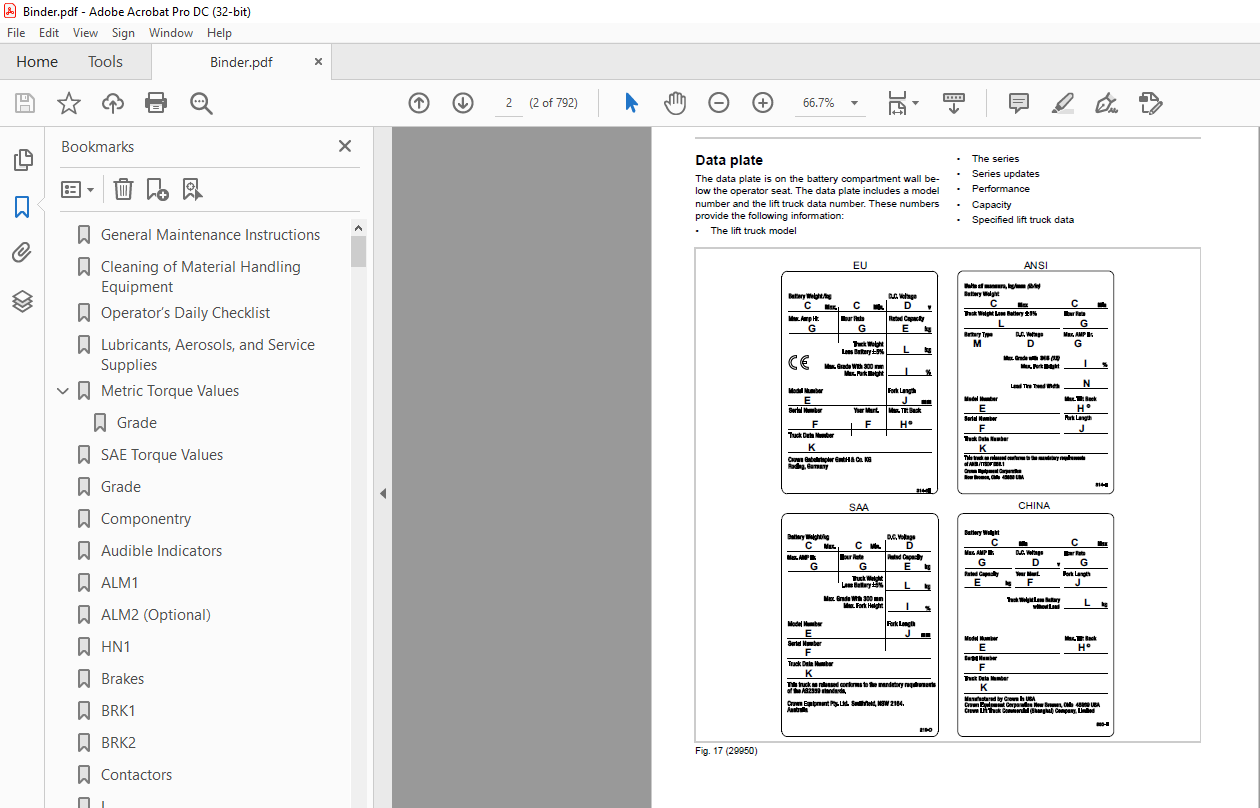Open the Grade bookmark under Metric Torque Values
Viewport: 1260px width, 808px height.
point(137,423)
